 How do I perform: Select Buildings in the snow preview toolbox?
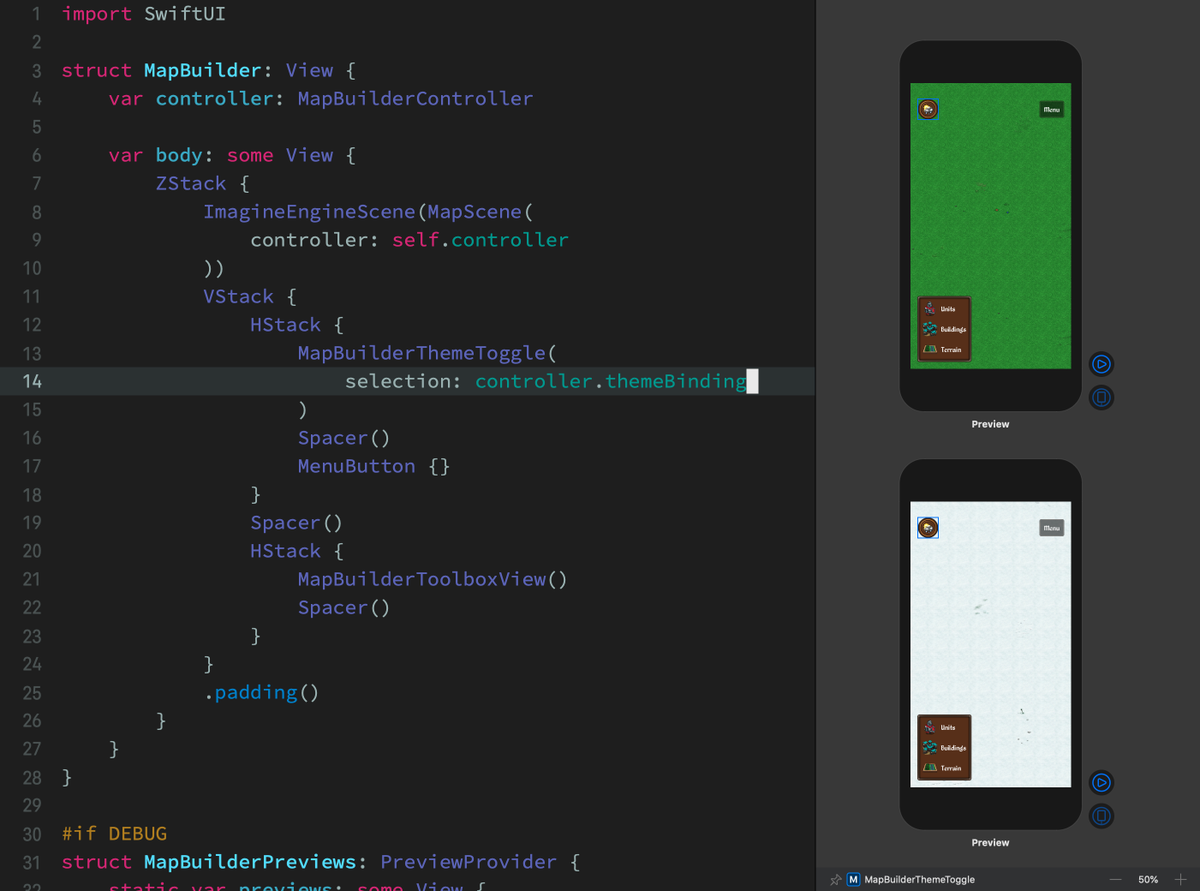coord(945,747)
